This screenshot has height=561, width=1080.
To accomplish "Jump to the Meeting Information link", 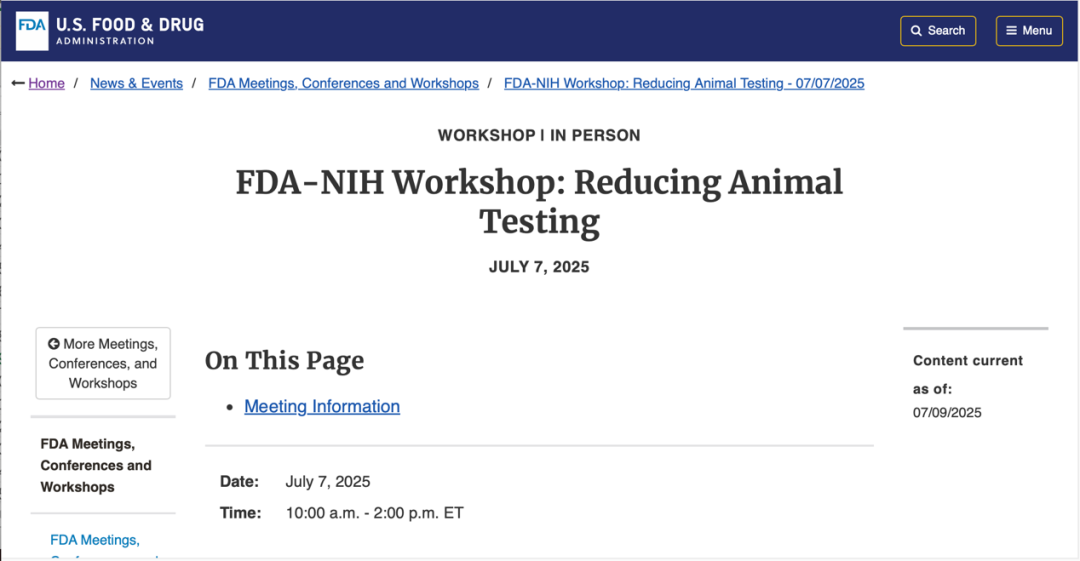I will pyautogui.click(x=322, y=406).
